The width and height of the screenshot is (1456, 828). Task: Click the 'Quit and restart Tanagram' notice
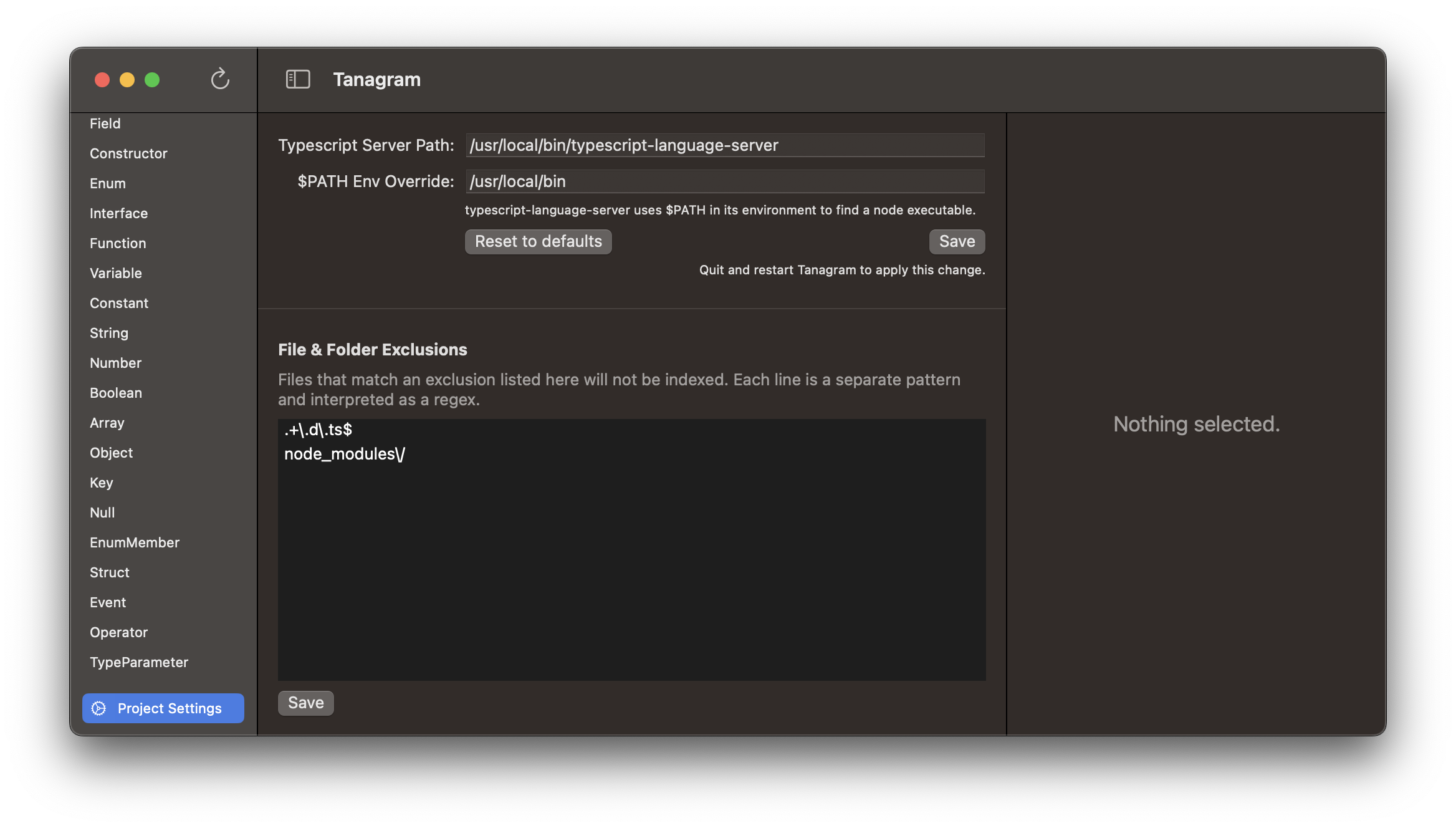(x=842, y=270)
